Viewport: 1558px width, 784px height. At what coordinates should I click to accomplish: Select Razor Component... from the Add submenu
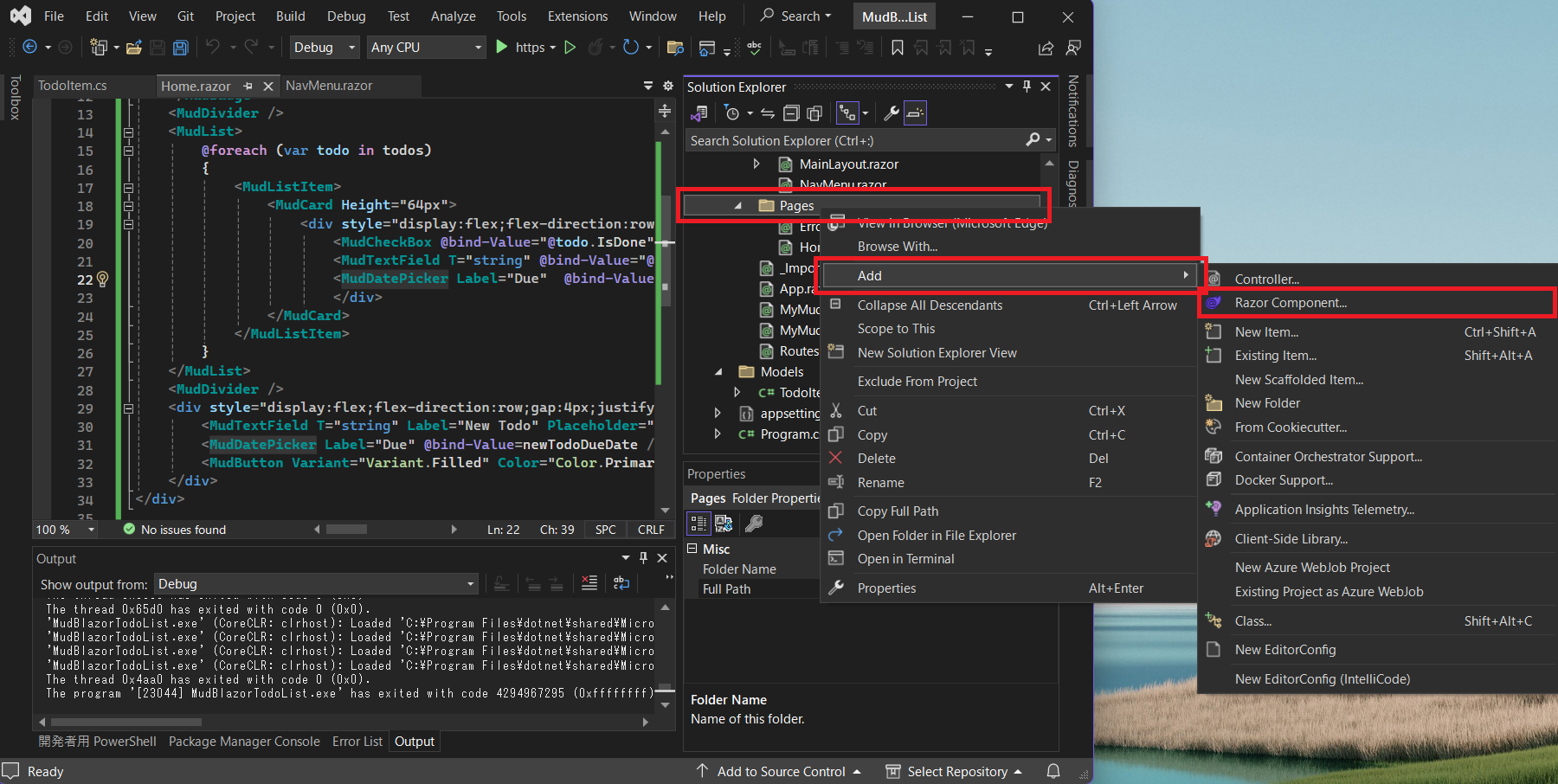(x=1376, y=303)
